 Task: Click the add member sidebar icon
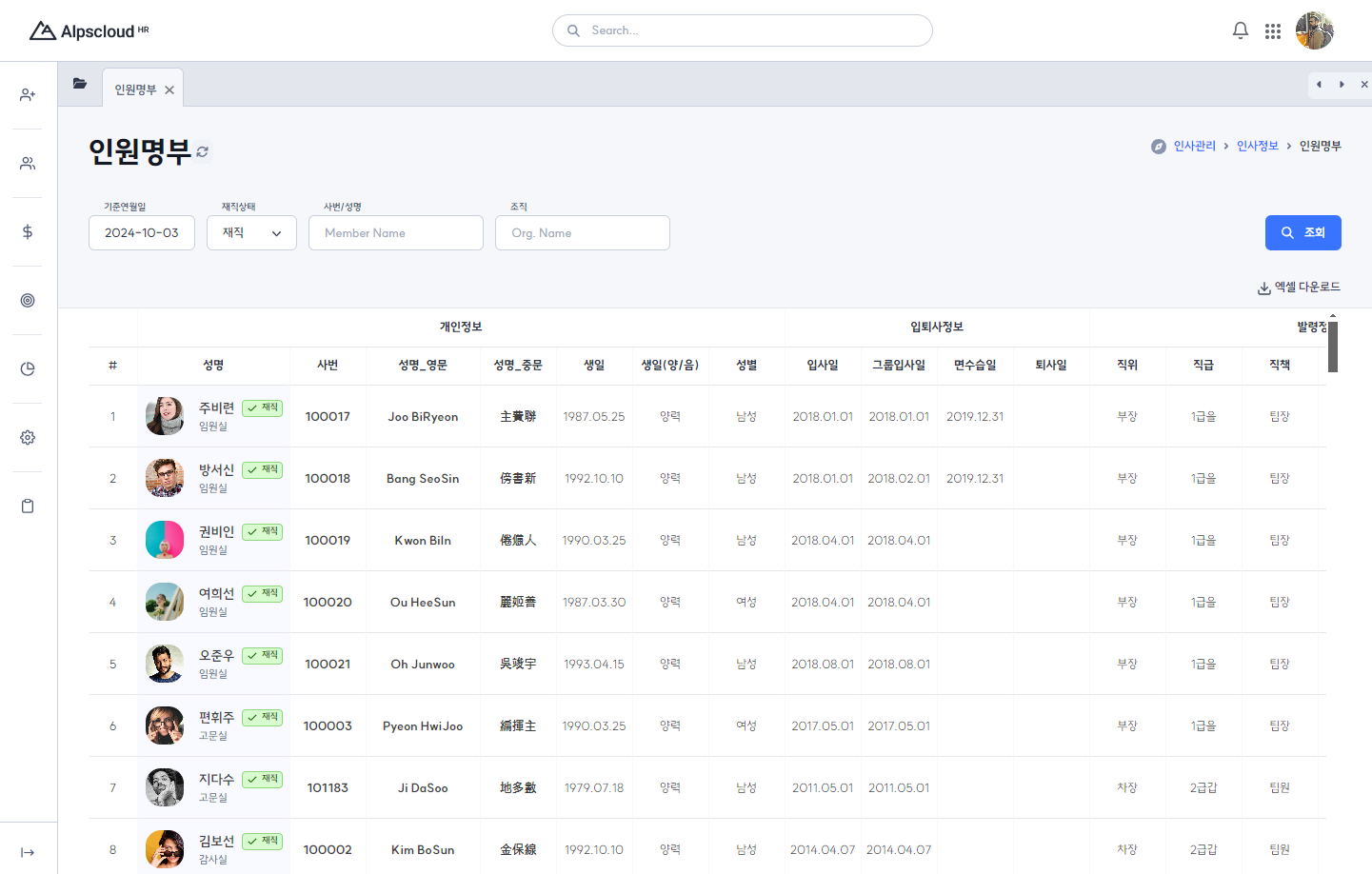28,95
